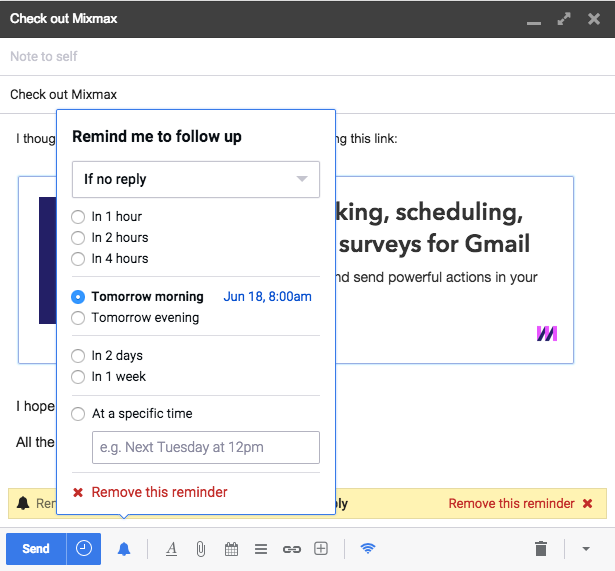Open the send later clock button
The image size is (615, 571).
coord(84,548)
